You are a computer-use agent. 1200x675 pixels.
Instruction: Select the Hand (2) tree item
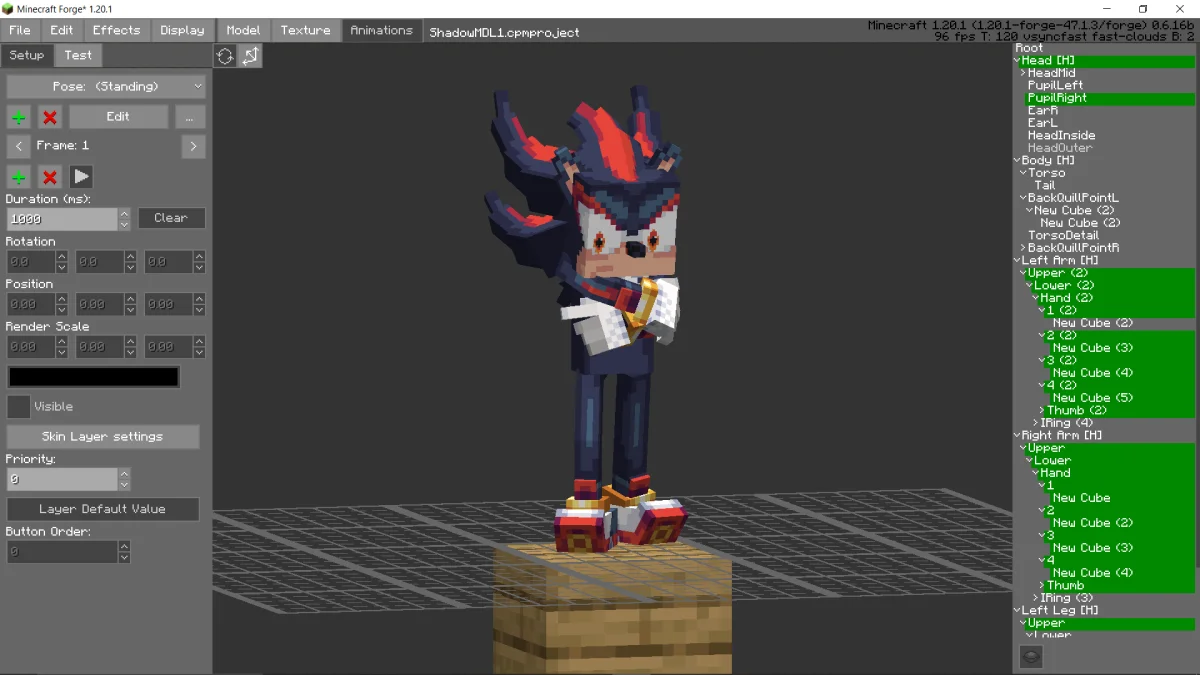[1066, 298]
